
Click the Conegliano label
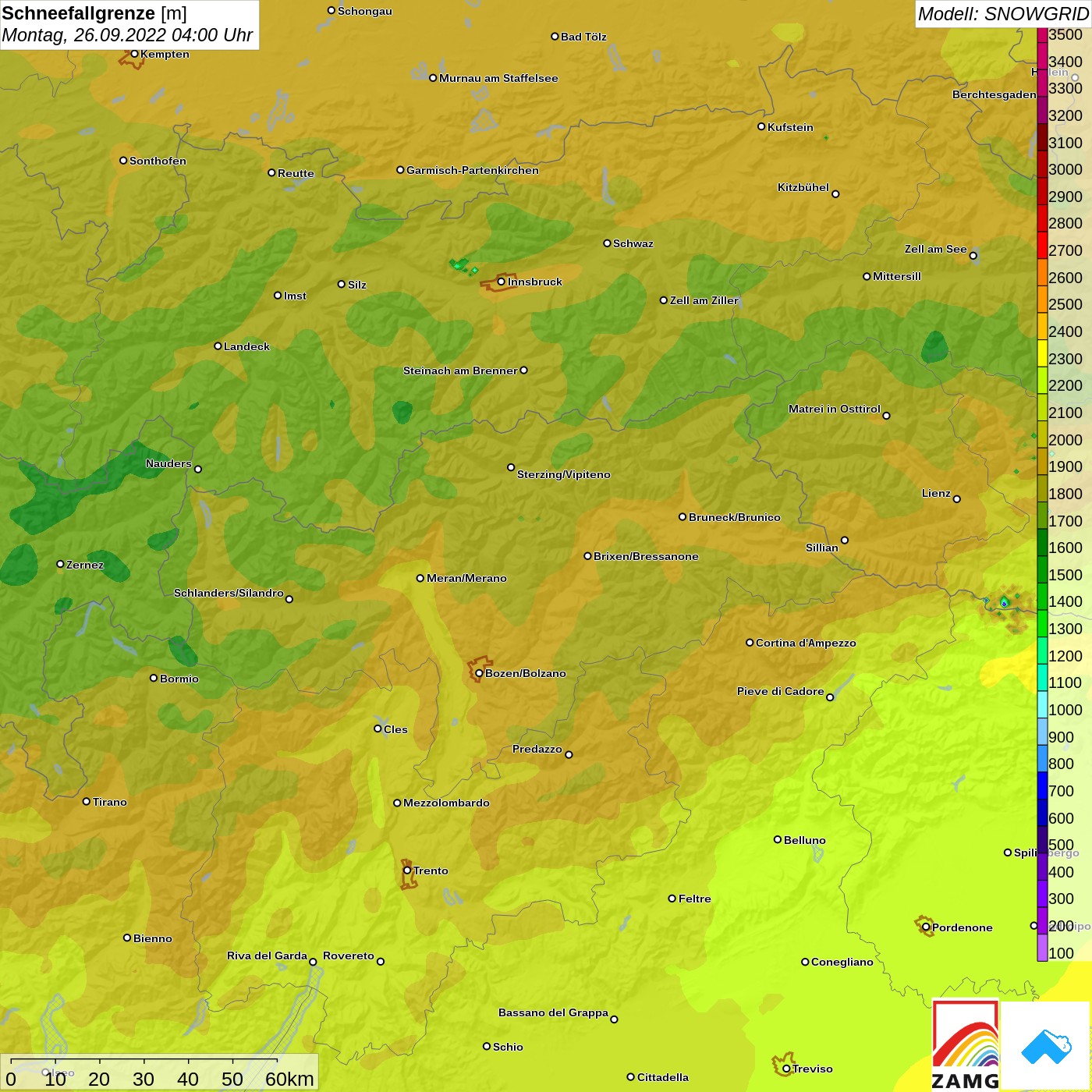(x=842, y=962)
